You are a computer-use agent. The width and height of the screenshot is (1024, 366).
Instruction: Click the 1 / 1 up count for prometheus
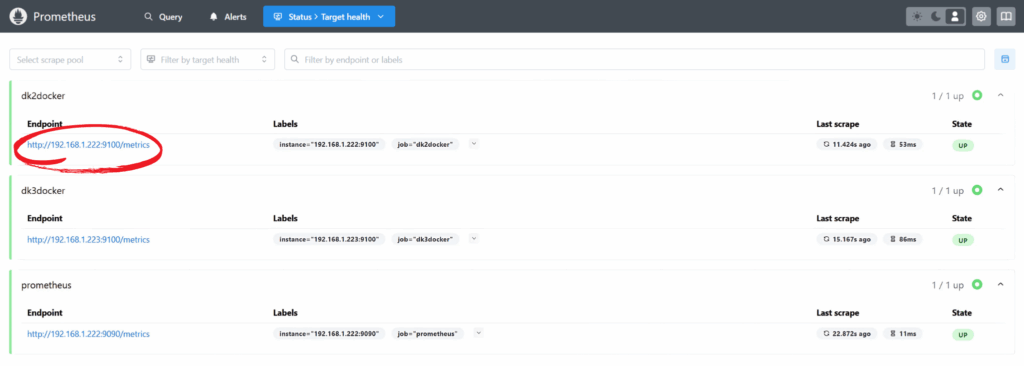point(948,286)
